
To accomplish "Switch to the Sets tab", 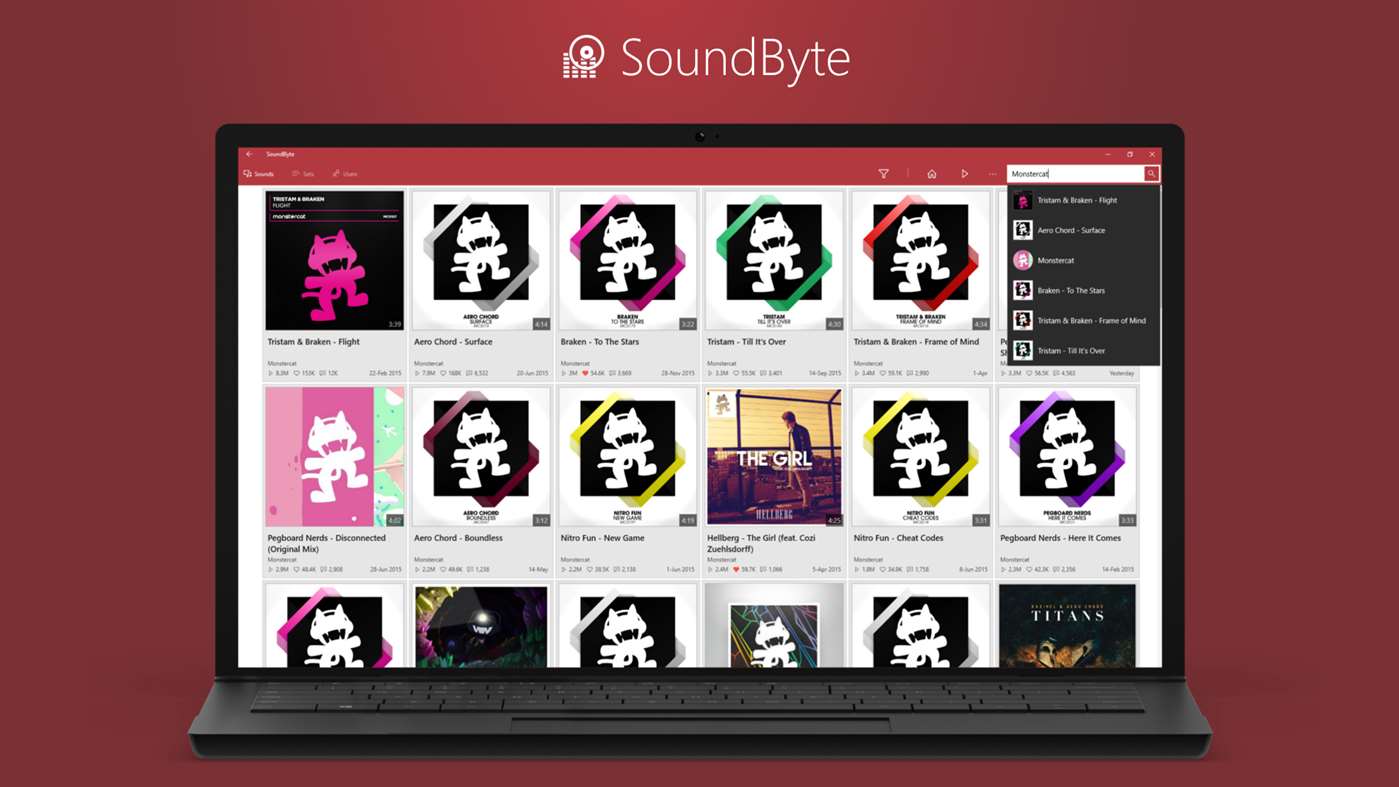I will point(303,174).
